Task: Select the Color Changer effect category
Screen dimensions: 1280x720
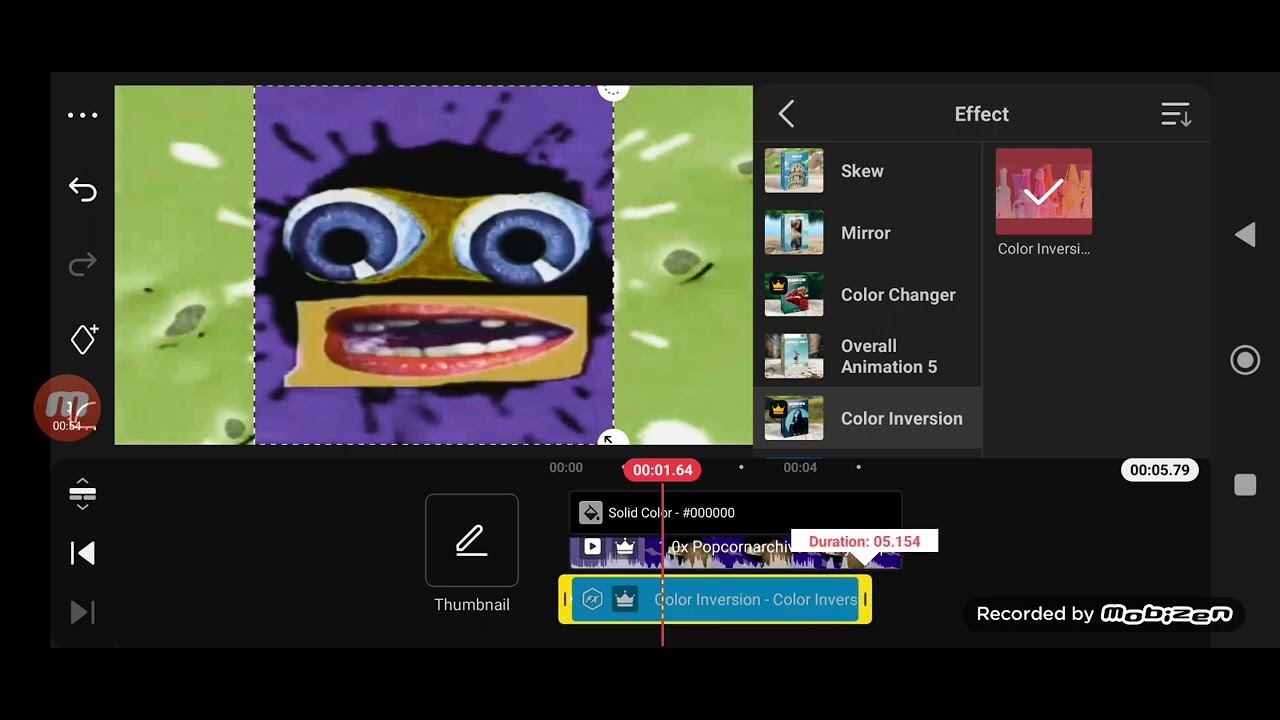Action: pos(868,295)
